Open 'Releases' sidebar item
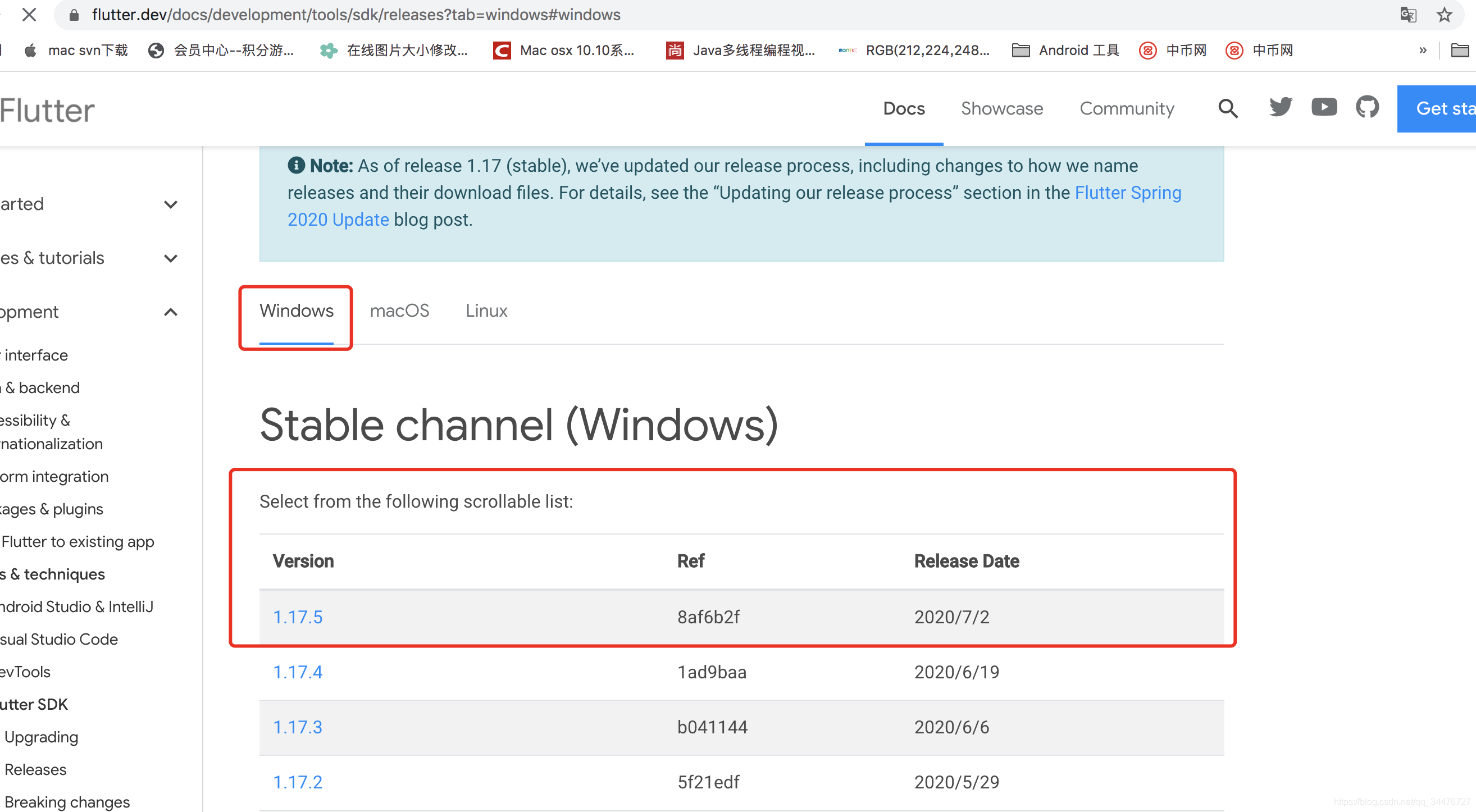1476x812 pixels. point(35,770)
